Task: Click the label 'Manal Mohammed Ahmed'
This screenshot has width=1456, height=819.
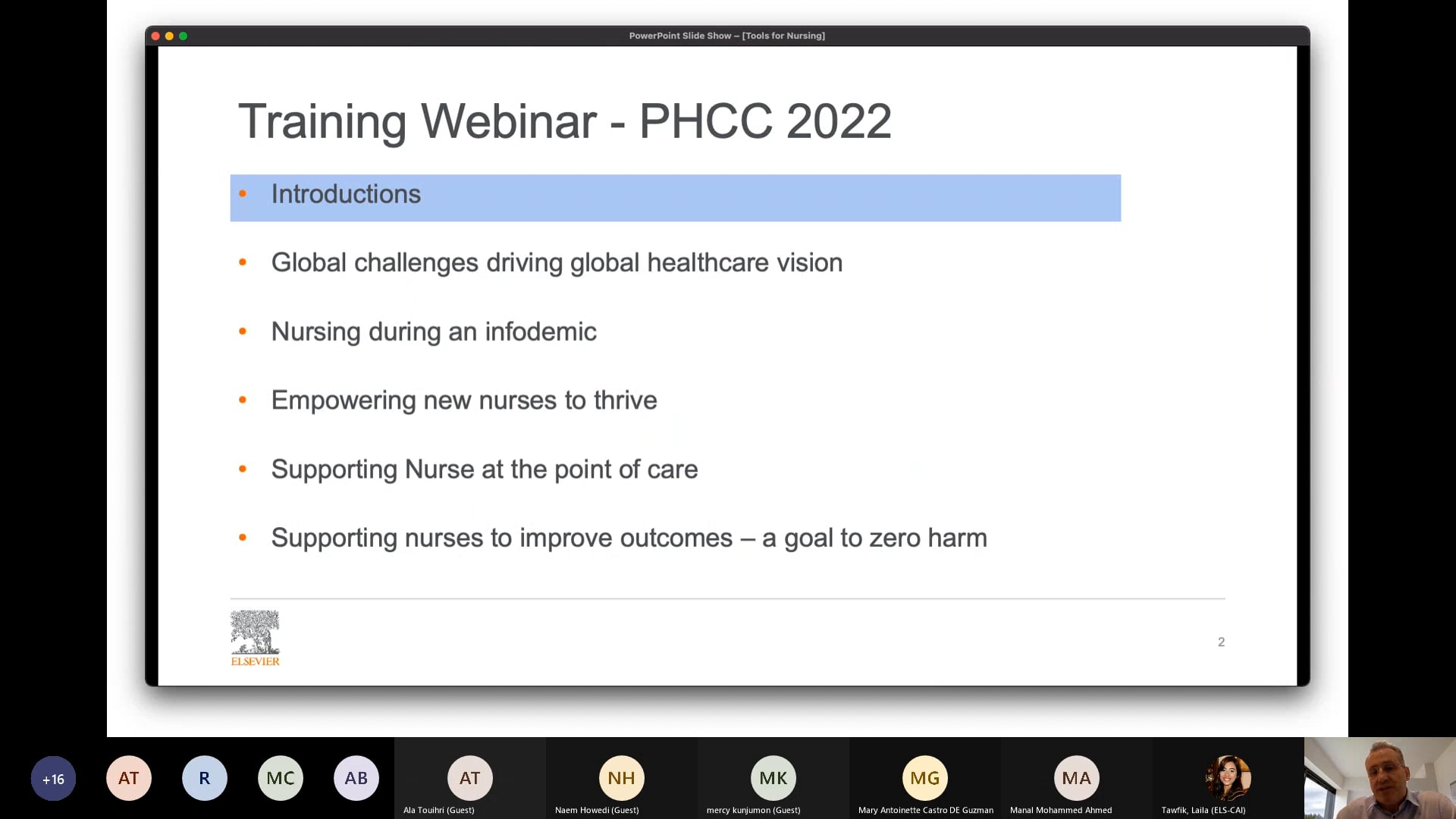Action: click(x=1061, y=810)
